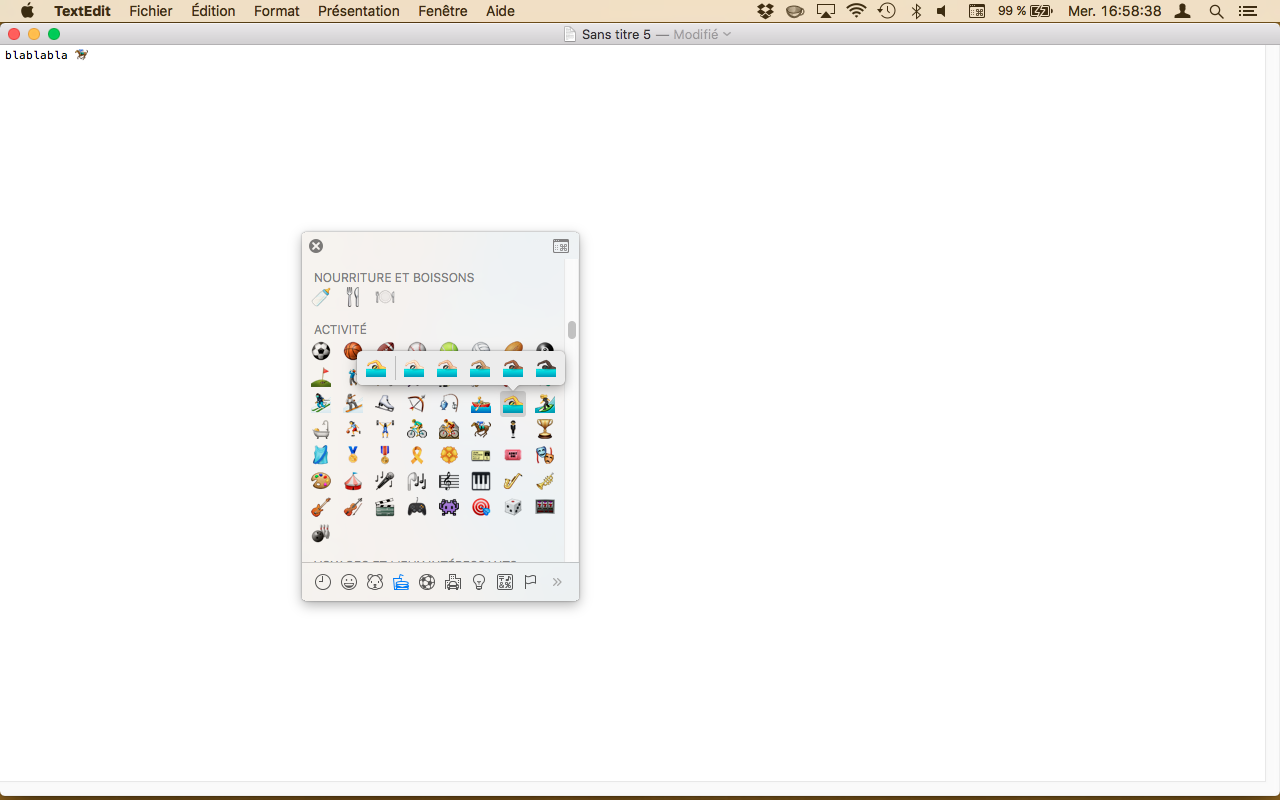Image resolution: width=1280 pixels, height=800 pixels.
Task: Insert the fork and knife emoji
Action: click(353, 297)
